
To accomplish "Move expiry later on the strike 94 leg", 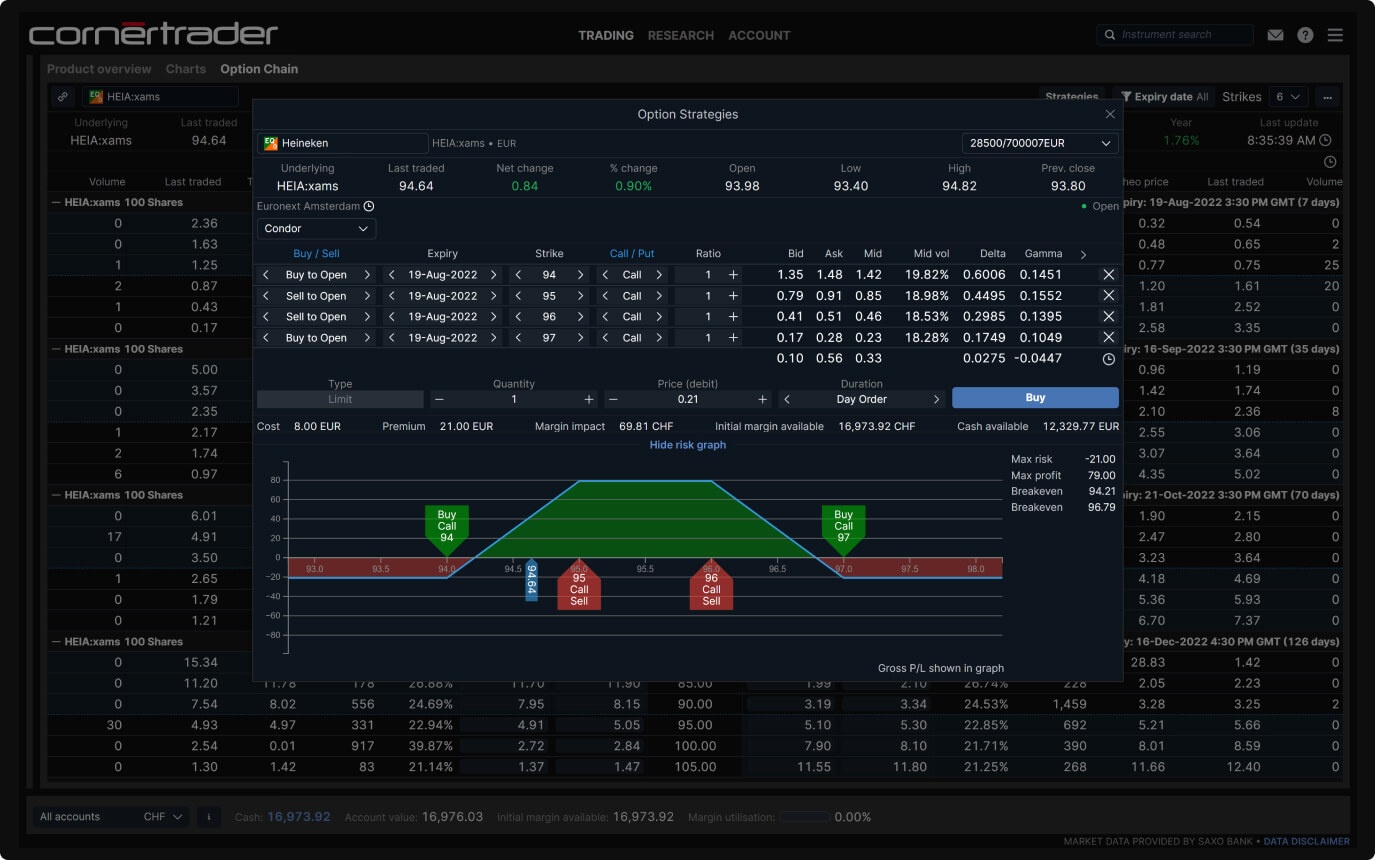I will tap(493, 274).
